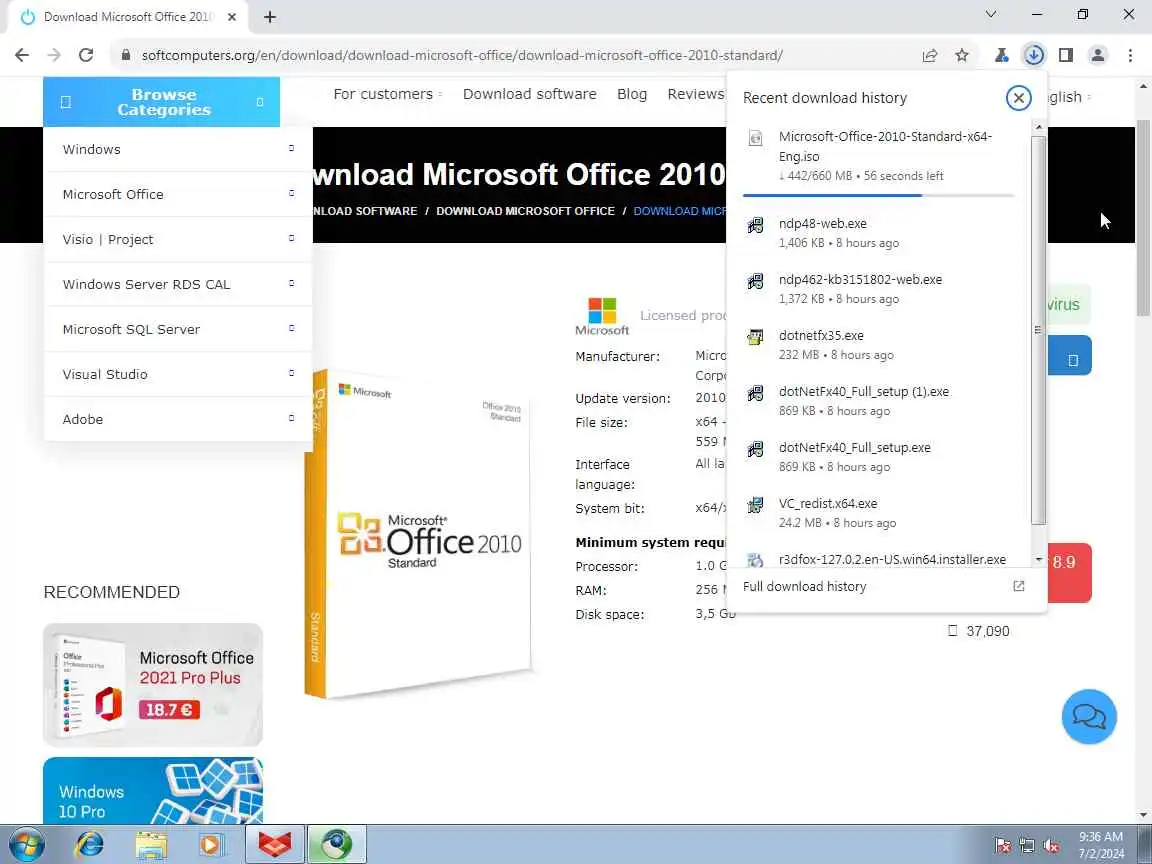Reload the page with the refresh icon
1152x864 pixels.
pos(86,55)
